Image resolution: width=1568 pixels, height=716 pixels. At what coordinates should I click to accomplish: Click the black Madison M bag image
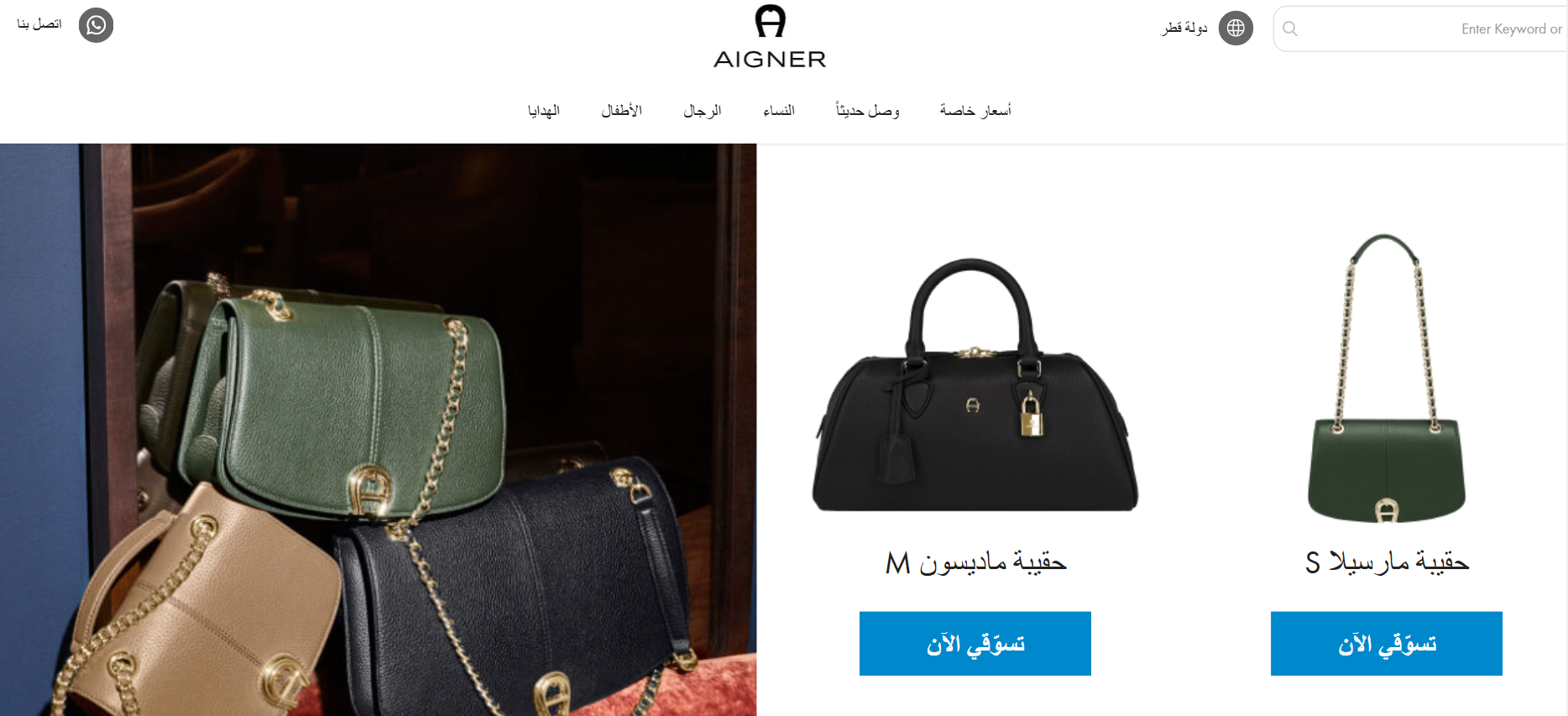click(975, 384)
